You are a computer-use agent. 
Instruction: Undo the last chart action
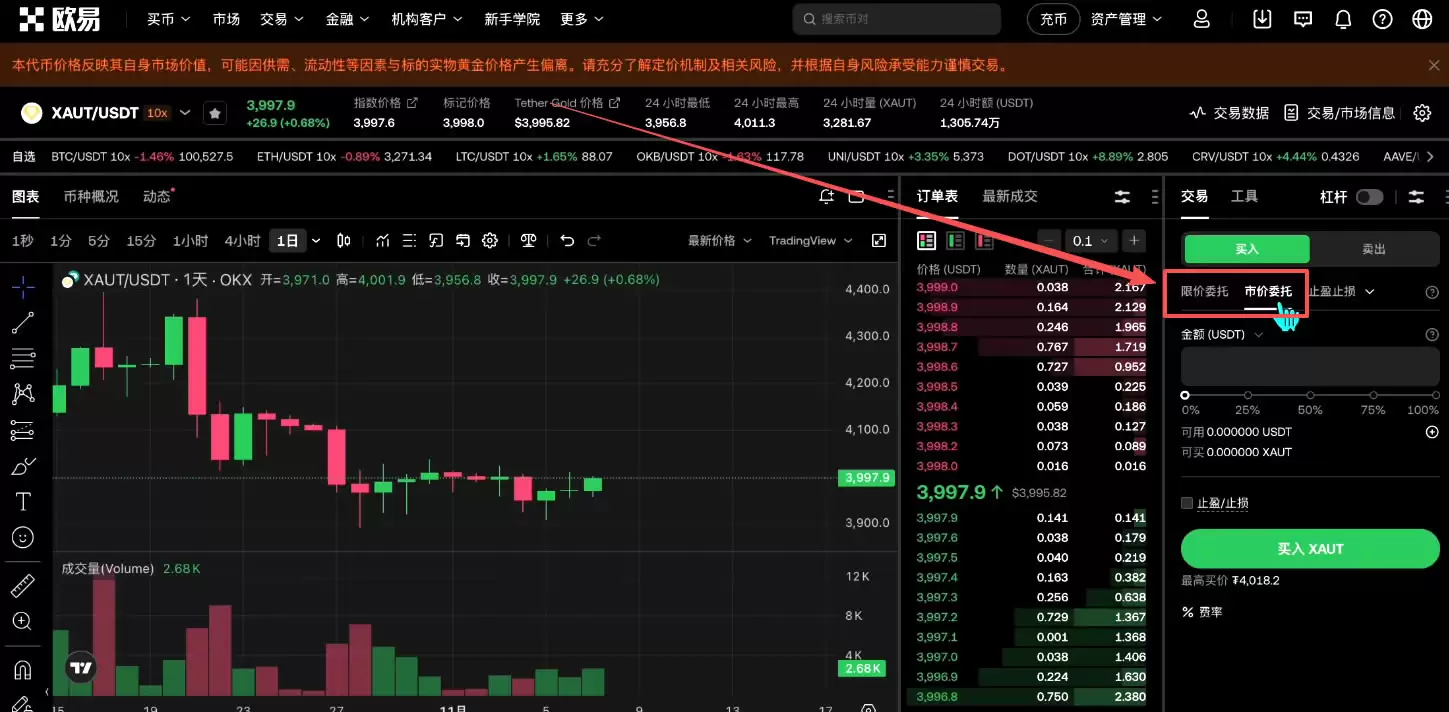(x=566, y=240)
